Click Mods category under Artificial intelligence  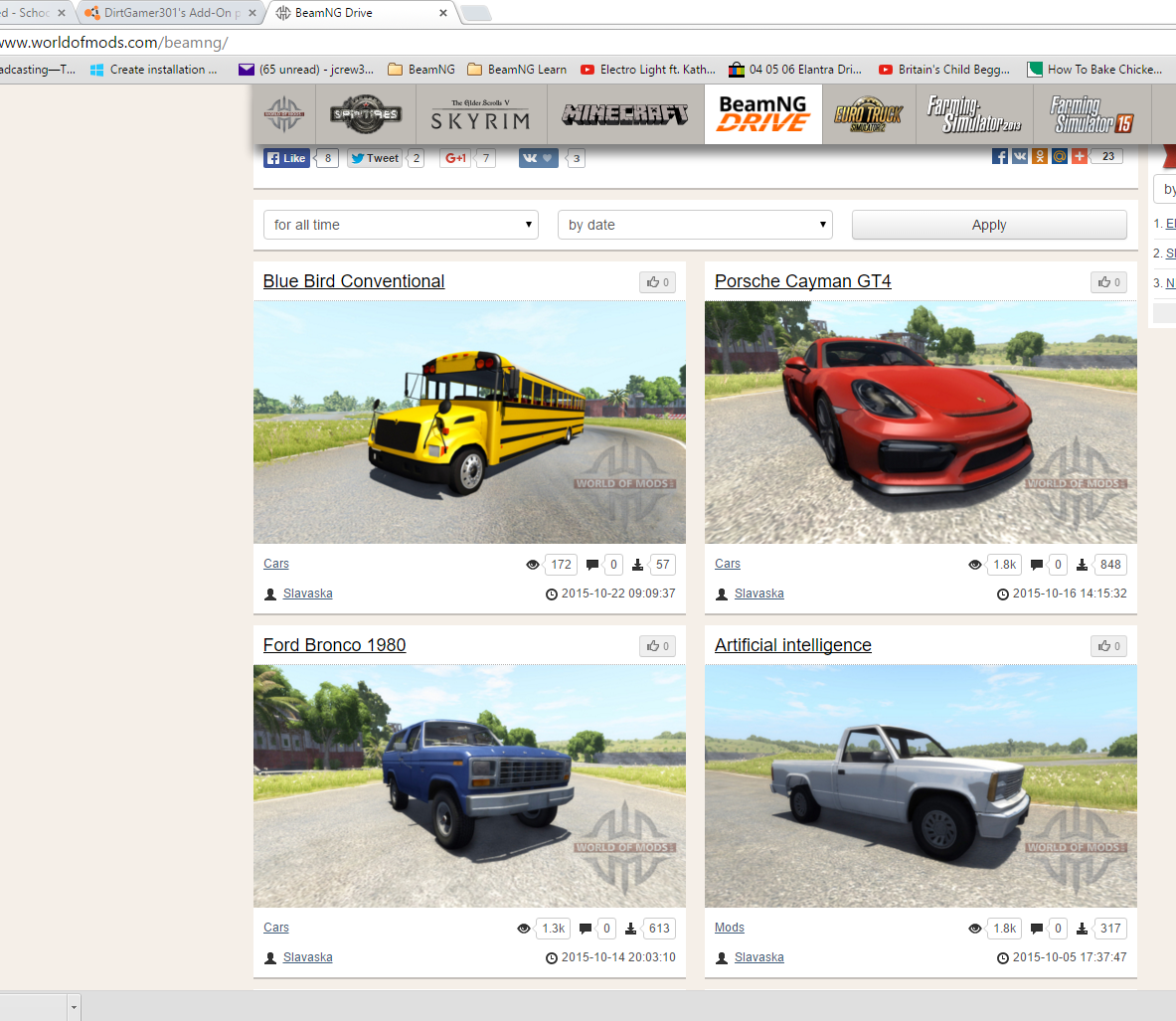tap(730, 928)
